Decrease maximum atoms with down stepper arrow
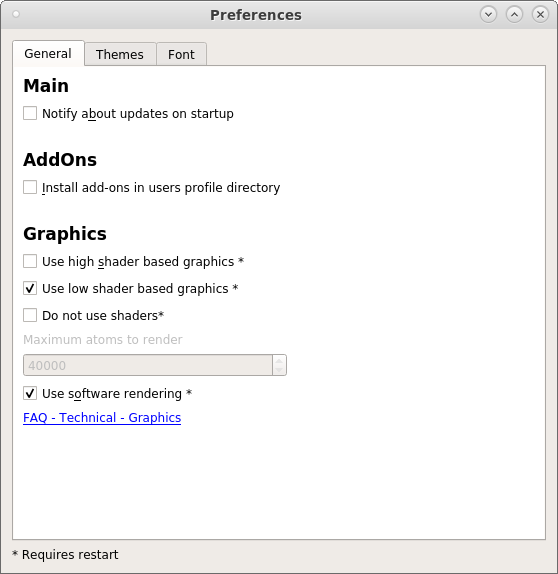 pyautogui.click(x=279, y=370)
